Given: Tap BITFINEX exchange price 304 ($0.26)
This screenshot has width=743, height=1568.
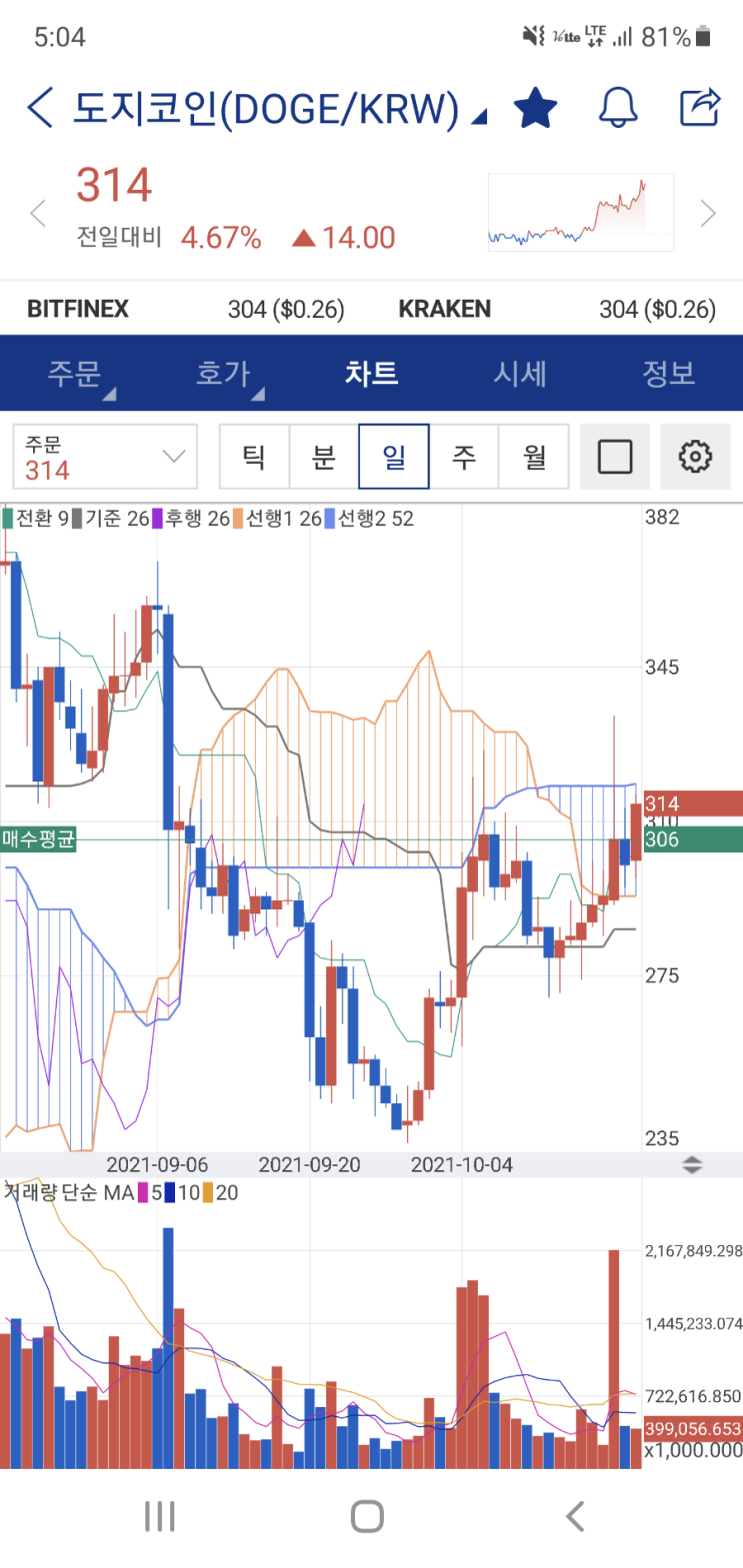Looking at the screenshot, I should click(286, 310).
